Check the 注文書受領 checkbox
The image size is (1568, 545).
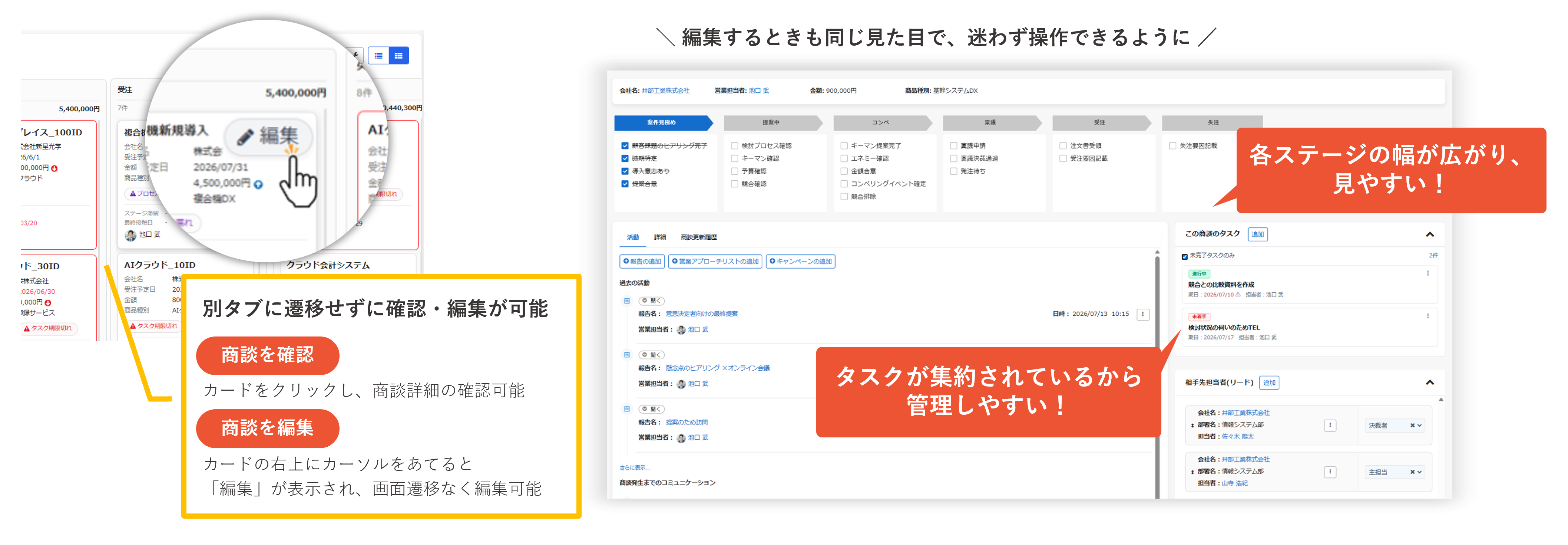pyautogui.click(x=1063, y=146)
